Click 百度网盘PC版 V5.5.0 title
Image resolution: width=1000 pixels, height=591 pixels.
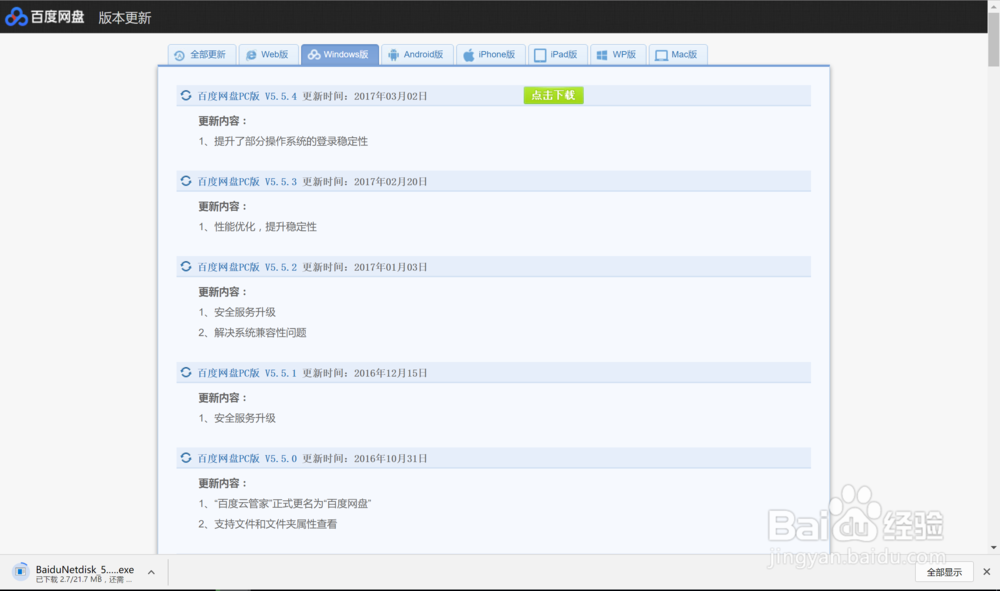[x=247, y=458]
